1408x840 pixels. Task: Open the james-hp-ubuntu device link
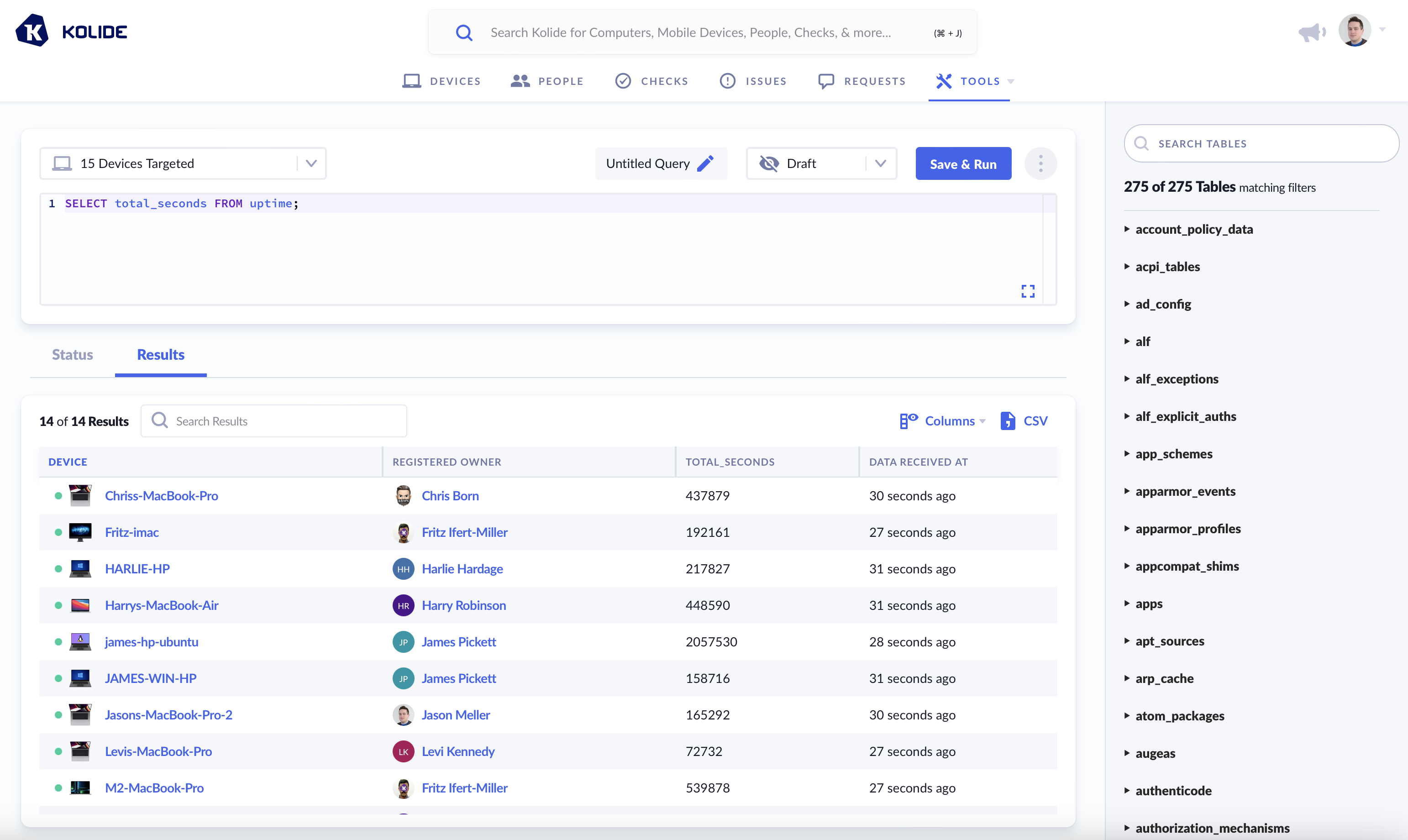point(151,642)
